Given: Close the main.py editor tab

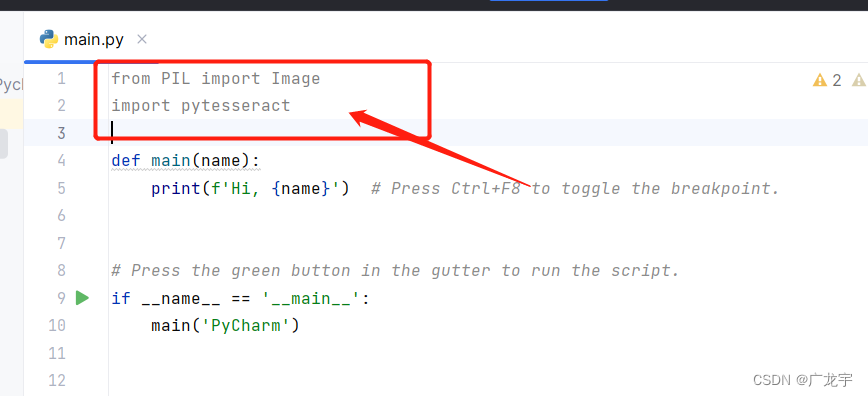Looking at the screenshot, I should [142, 39].
